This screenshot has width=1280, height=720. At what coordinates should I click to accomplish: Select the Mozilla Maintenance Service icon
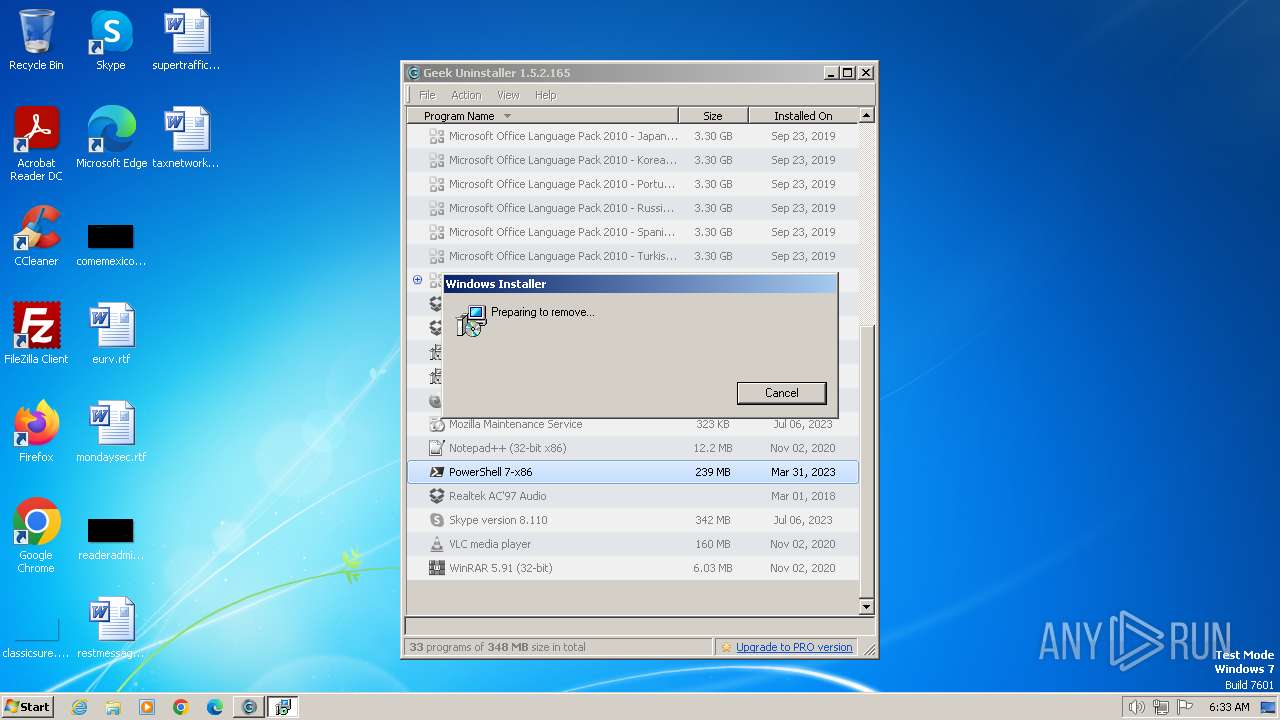click(436, 424)
